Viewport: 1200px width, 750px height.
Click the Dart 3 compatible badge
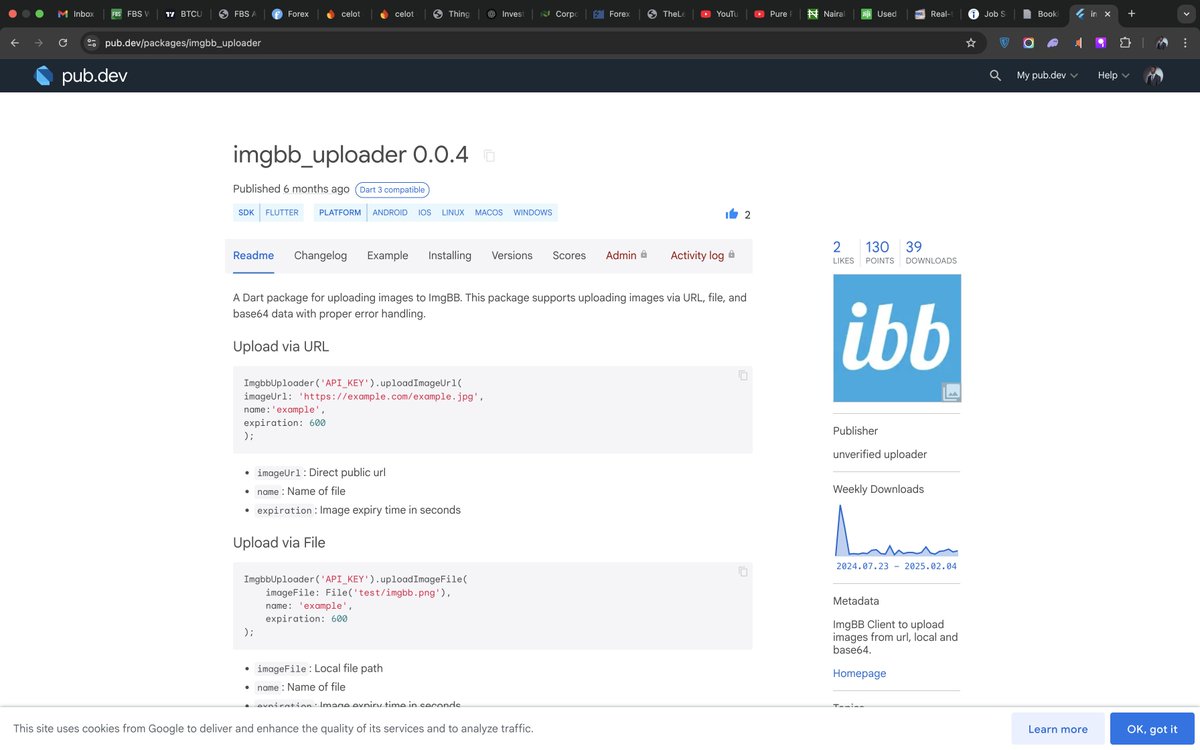tap(393, 189)
